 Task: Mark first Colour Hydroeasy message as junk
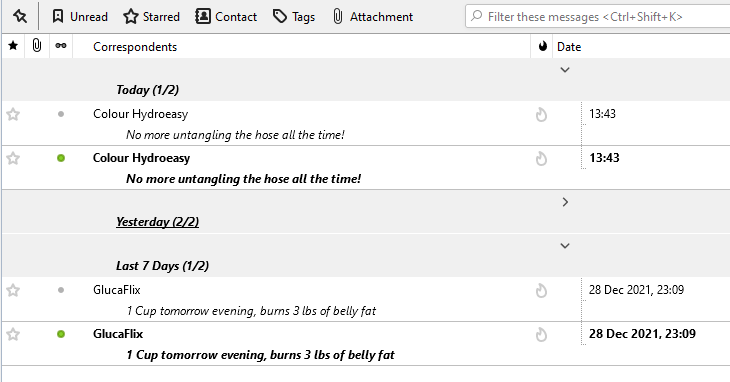(x=541, y=114)
